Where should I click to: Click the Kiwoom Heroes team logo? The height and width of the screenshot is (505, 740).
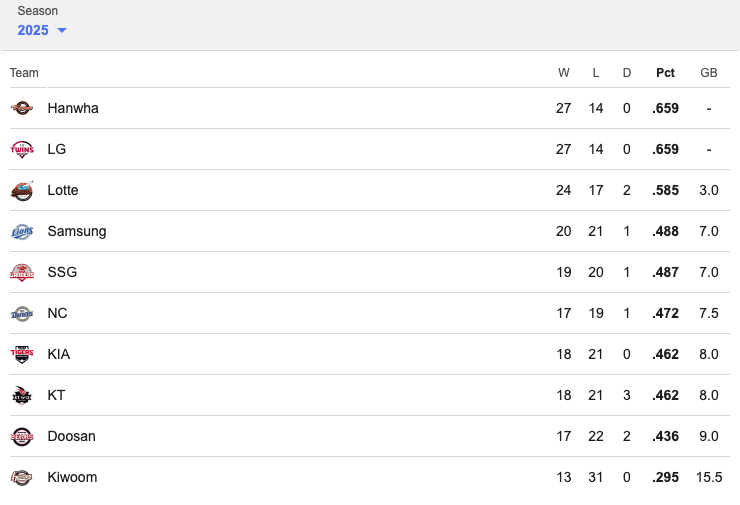pos(22,478)
